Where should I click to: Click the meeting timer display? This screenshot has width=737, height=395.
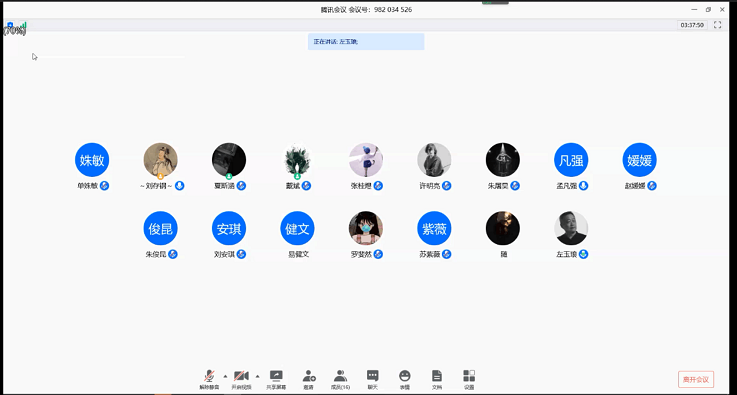[692, 25]
